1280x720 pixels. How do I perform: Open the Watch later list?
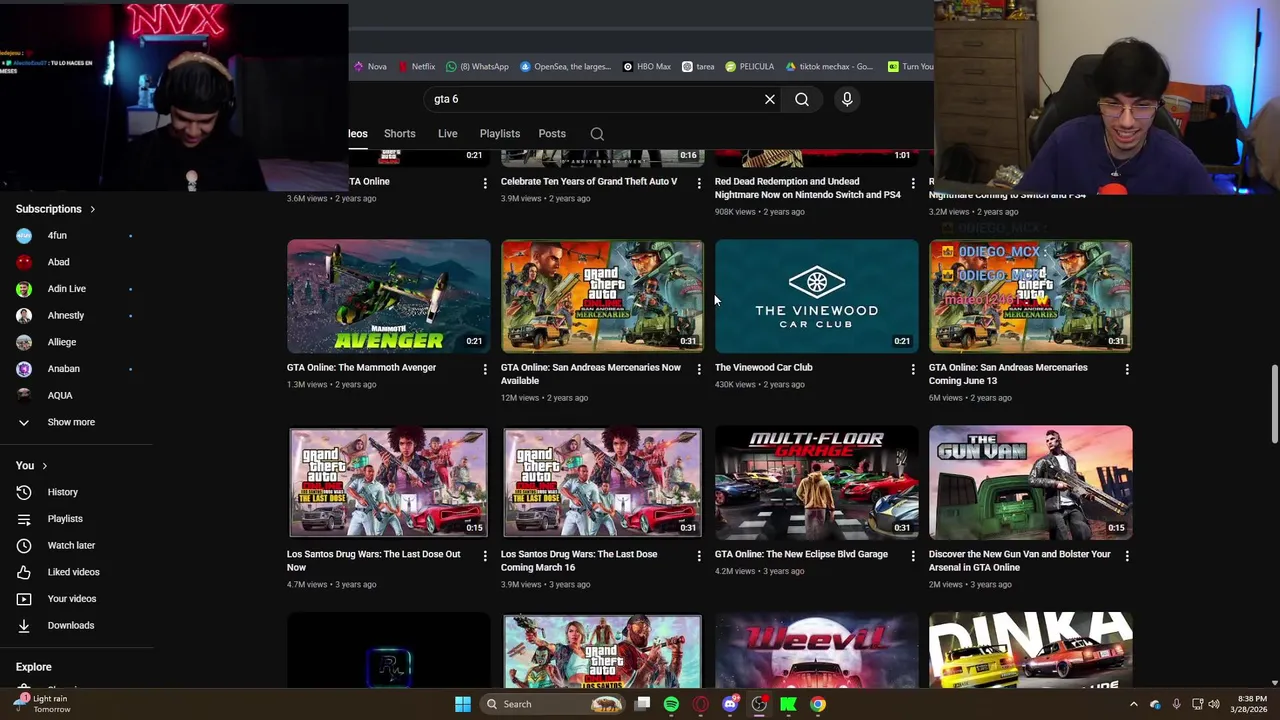coord(71,545)
